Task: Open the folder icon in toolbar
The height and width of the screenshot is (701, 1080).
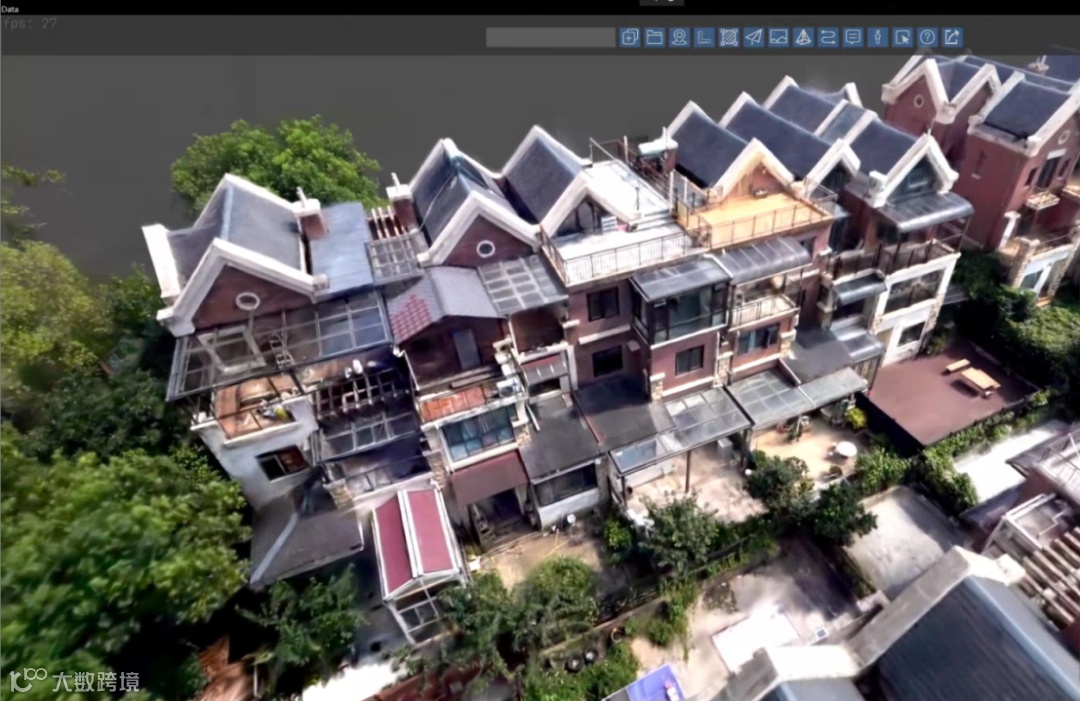Action: point(654,37)
